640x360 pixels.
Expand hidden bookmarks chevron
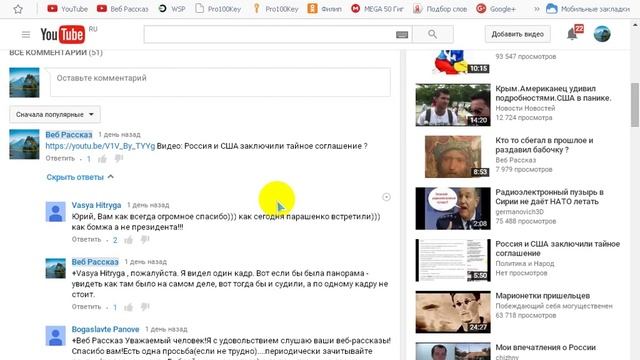(x=537, y=9)
